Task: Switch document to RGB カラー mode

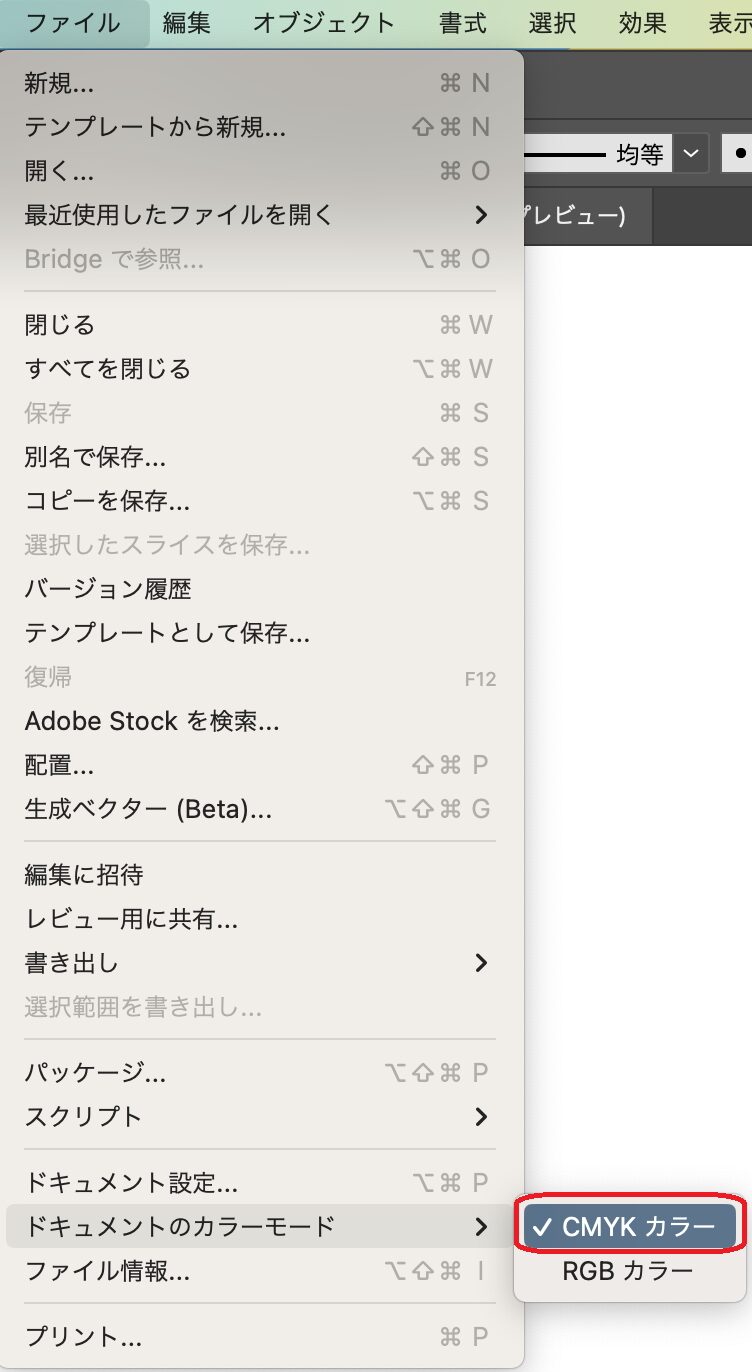Action: [628, 1271]
